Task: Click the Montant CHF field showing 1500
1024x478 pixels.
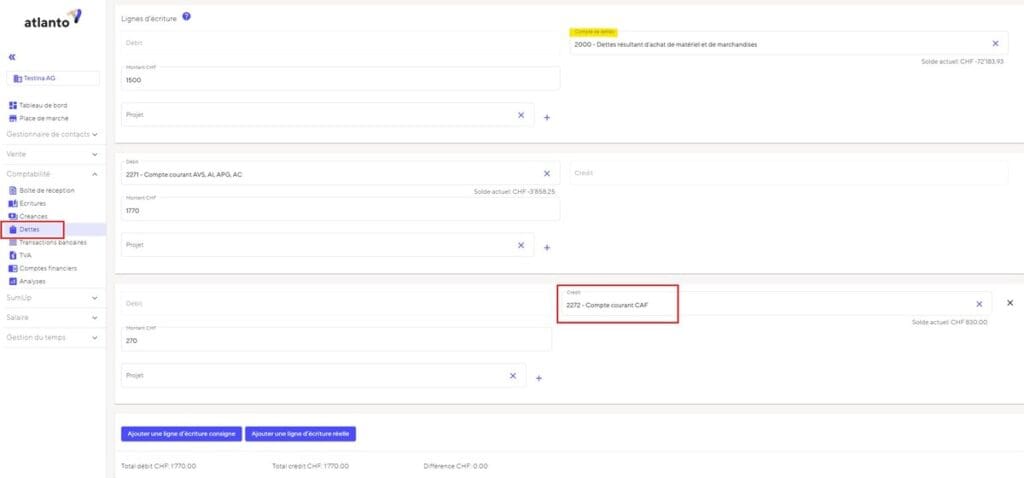Action: click(340, 78)
